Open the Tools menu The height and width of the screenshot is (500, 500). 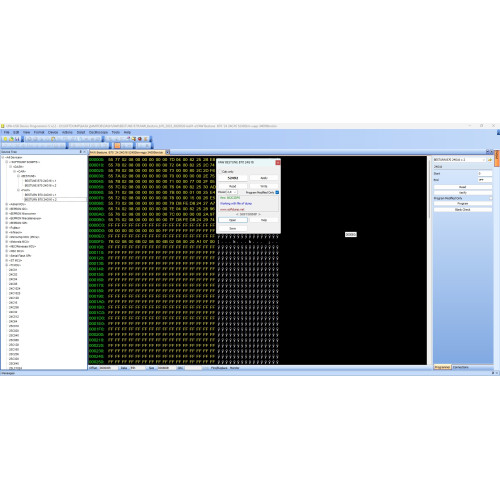click(x=116, y=132)
